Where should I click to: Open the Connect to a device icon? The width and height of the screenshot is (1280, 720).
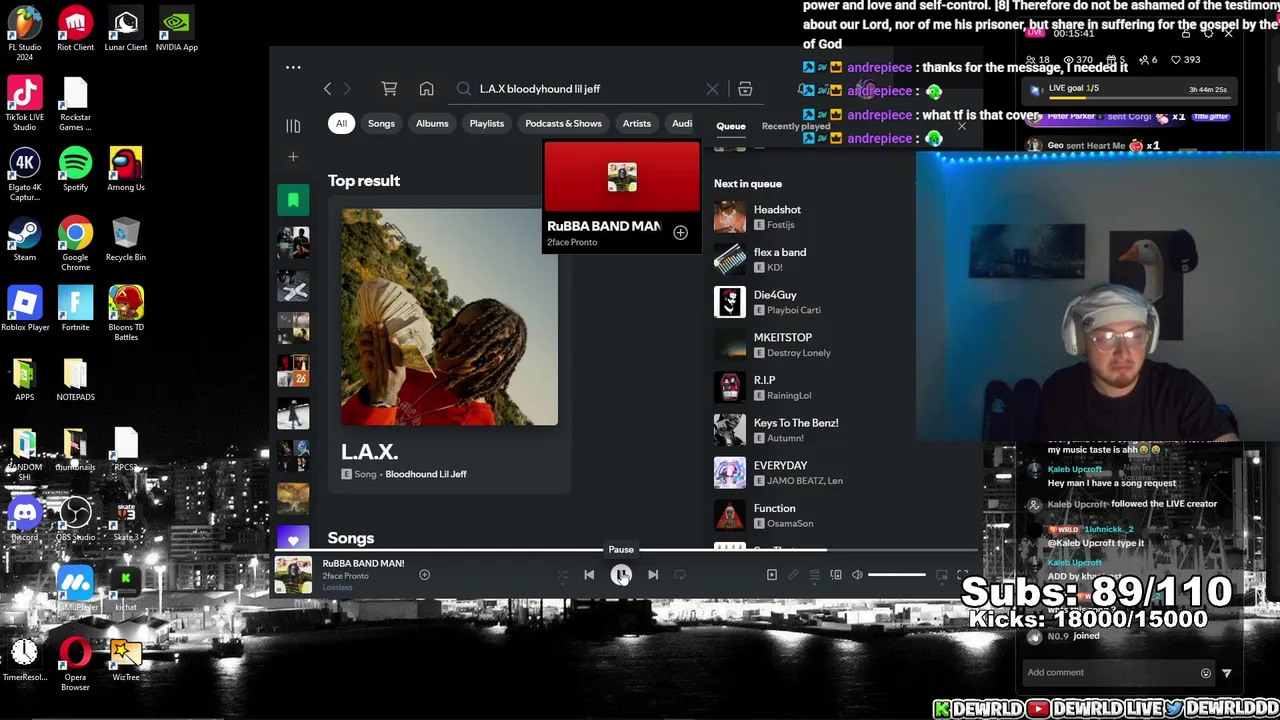(x=836, y=575)
